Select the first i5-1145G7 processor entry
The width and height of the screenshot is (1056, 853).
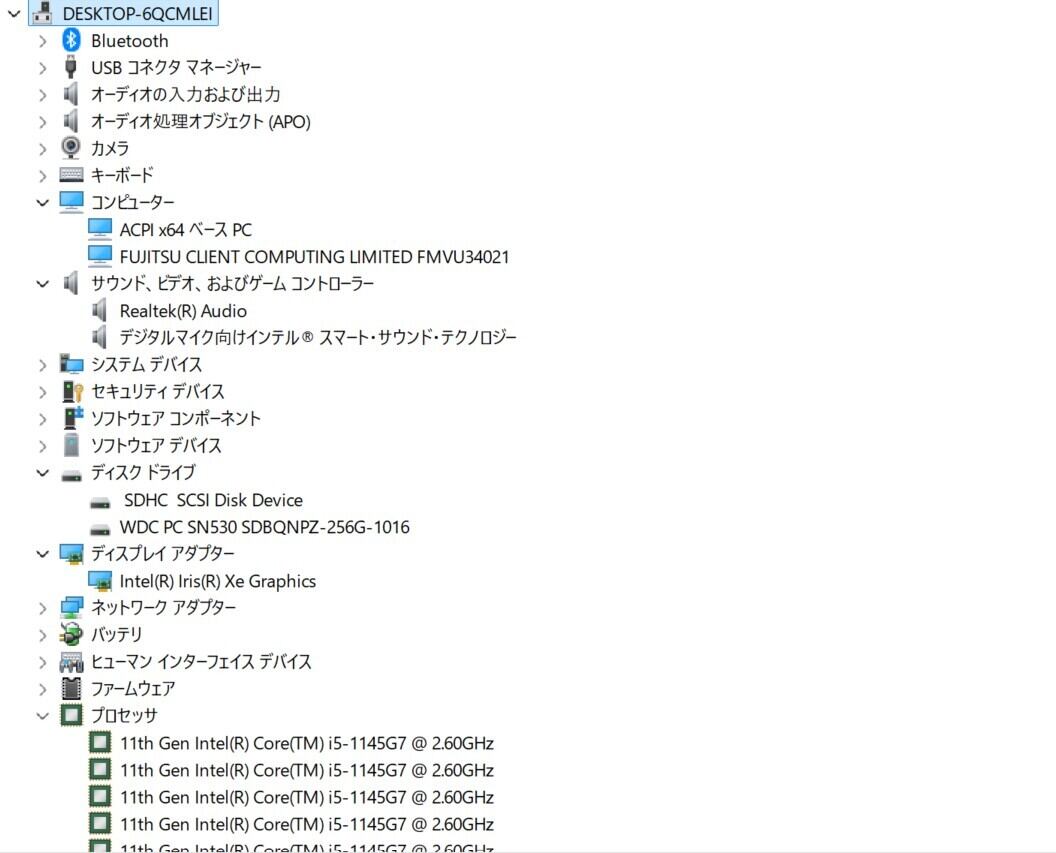coord(307,743)
